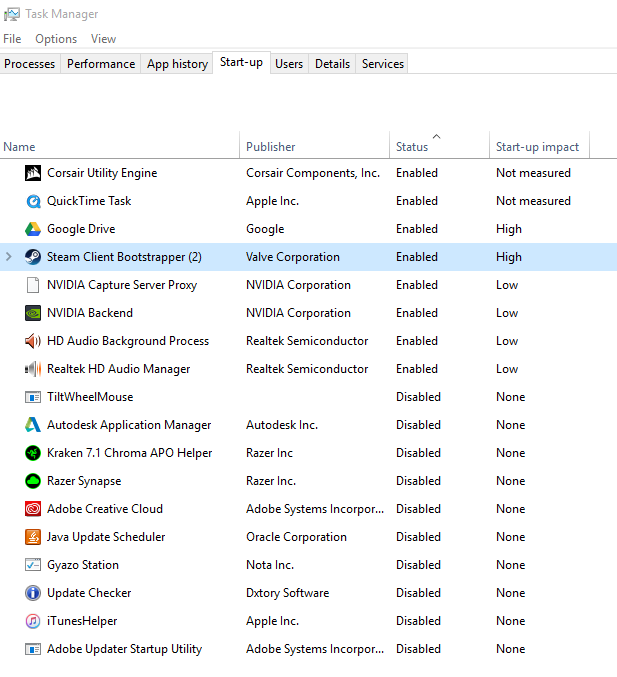Click the Disabled status for Razer Synapse

coord(418,481)
